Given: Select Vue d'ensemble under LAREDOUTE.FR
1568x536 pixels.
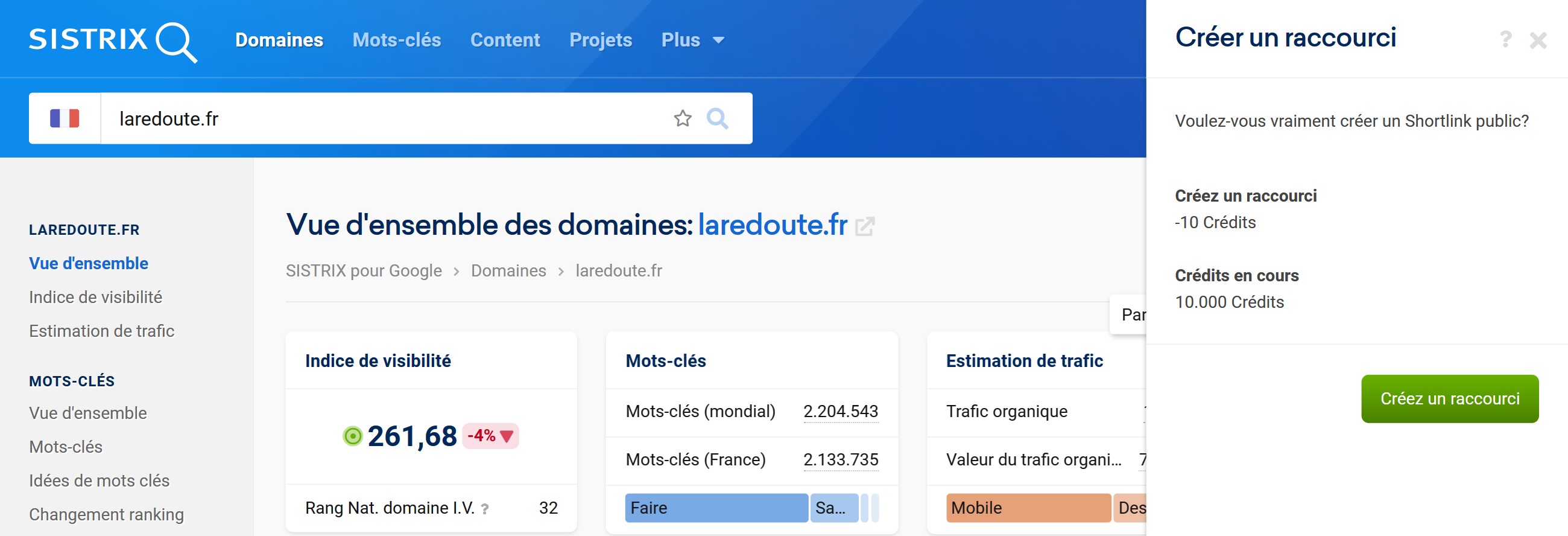Looking at the screenshot, I should click(88, 263).
